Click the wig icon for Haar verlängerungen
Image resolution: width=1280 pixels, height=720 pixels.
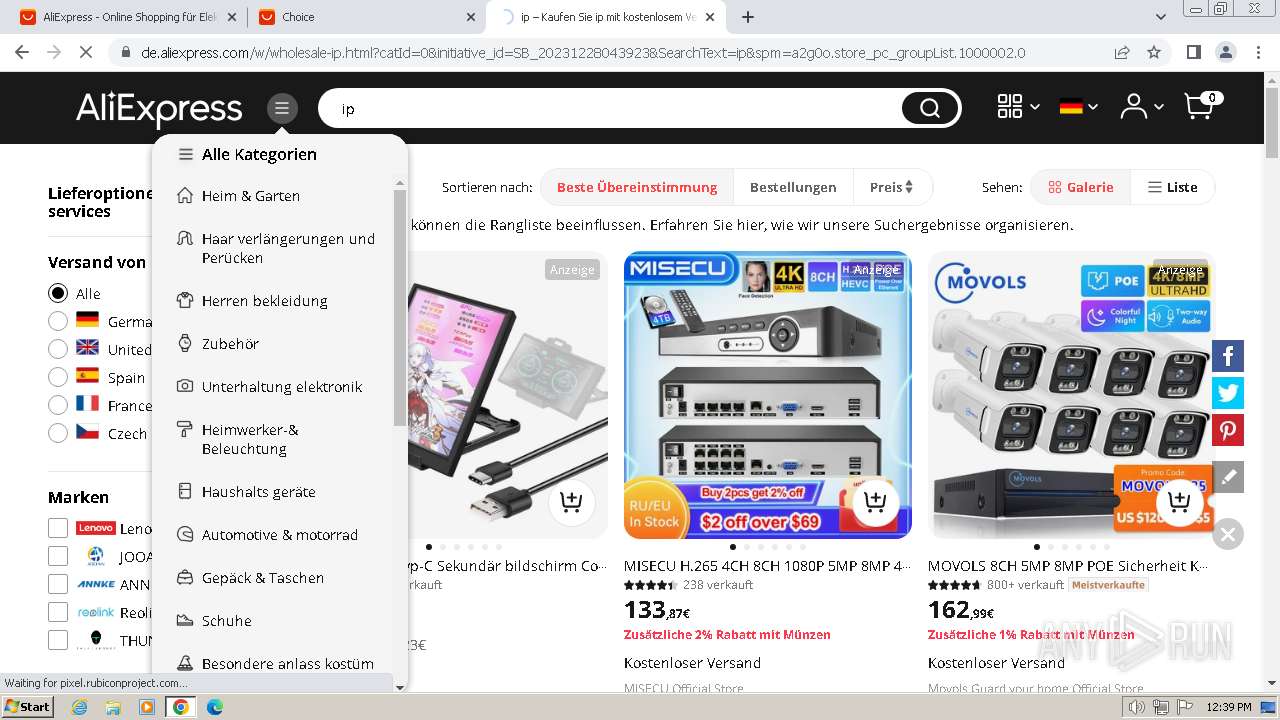tap(184, 239)
